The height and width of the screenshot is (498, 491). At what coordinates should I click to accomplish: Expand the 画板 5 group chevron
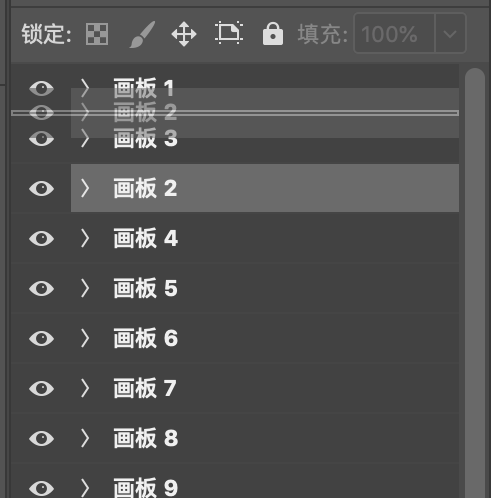tap(85, 288)
